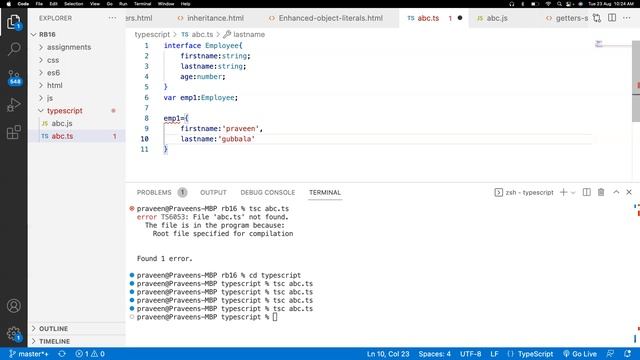Create a new terminal with plus icon
This screenshot has height=360, width=640.
563,192
